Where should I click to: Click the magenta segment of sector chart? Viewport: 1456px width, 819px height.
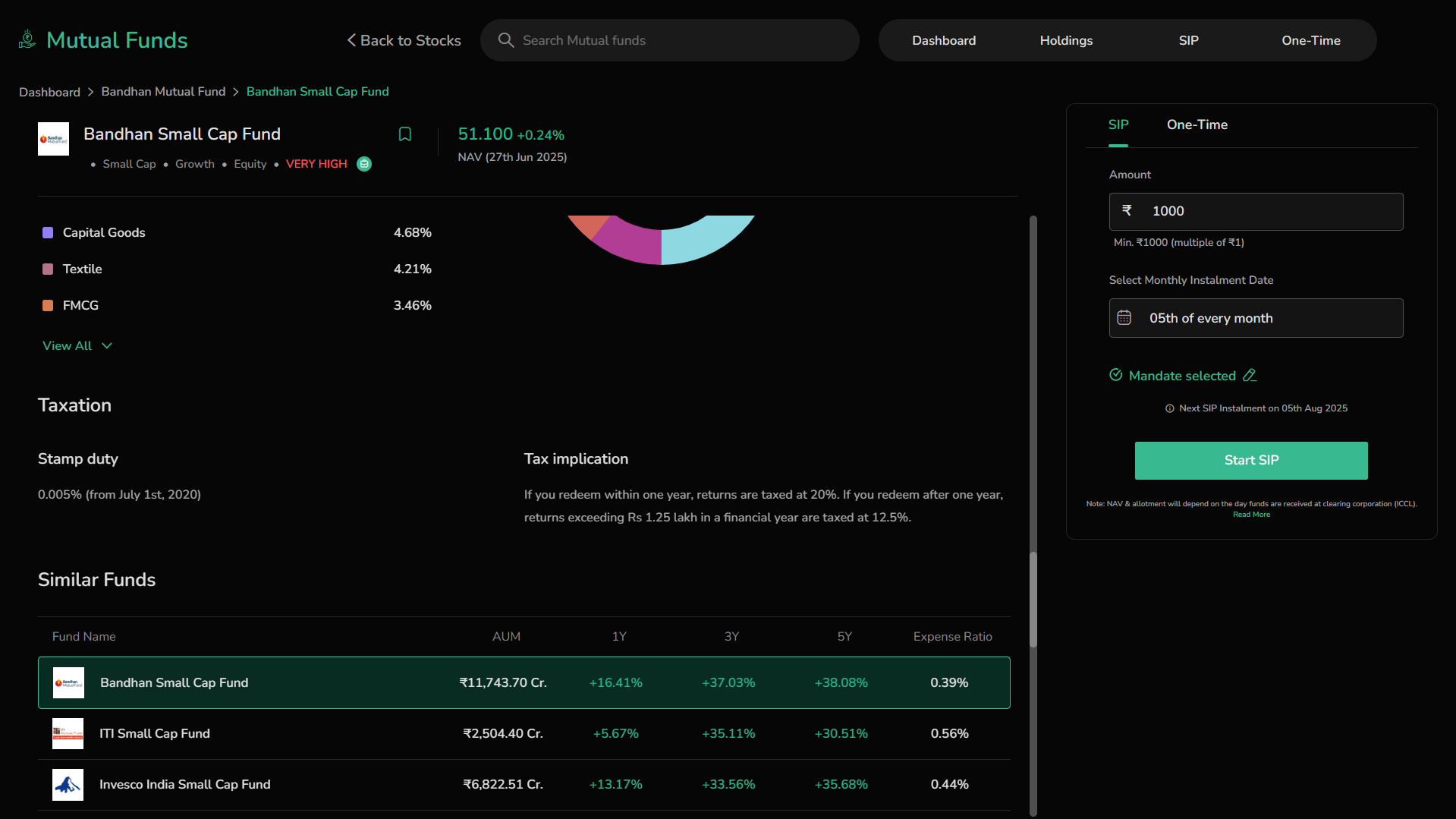[632, 241]
